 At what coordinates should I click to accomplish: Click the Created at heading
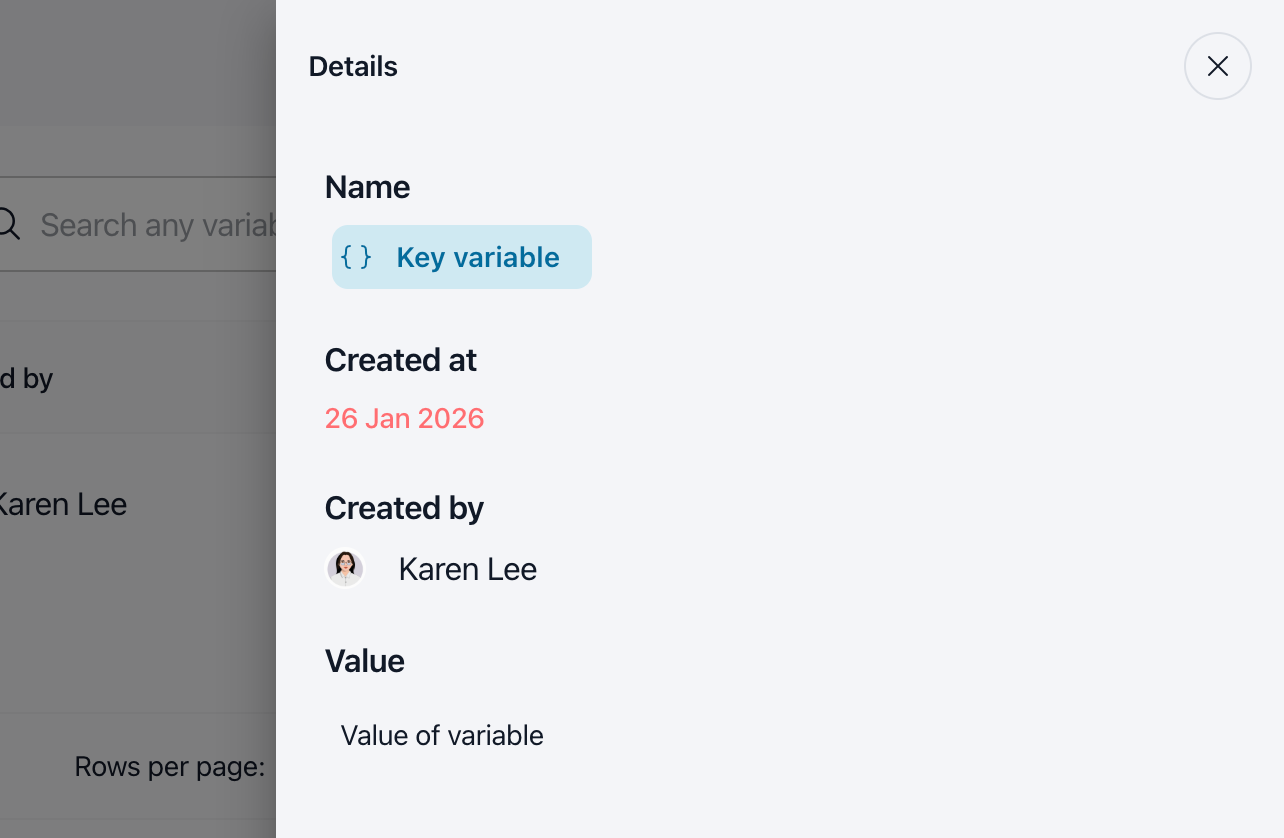point(401,360)
